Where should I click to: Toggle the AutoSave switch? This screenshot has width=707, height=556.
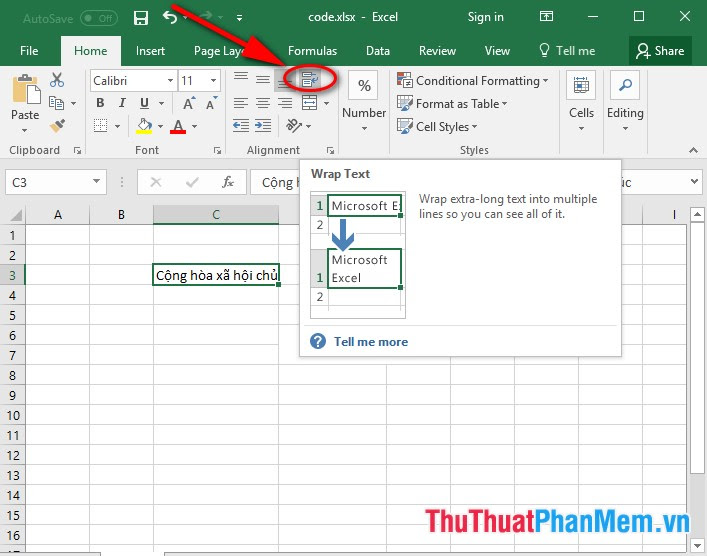tap(99, 18)
